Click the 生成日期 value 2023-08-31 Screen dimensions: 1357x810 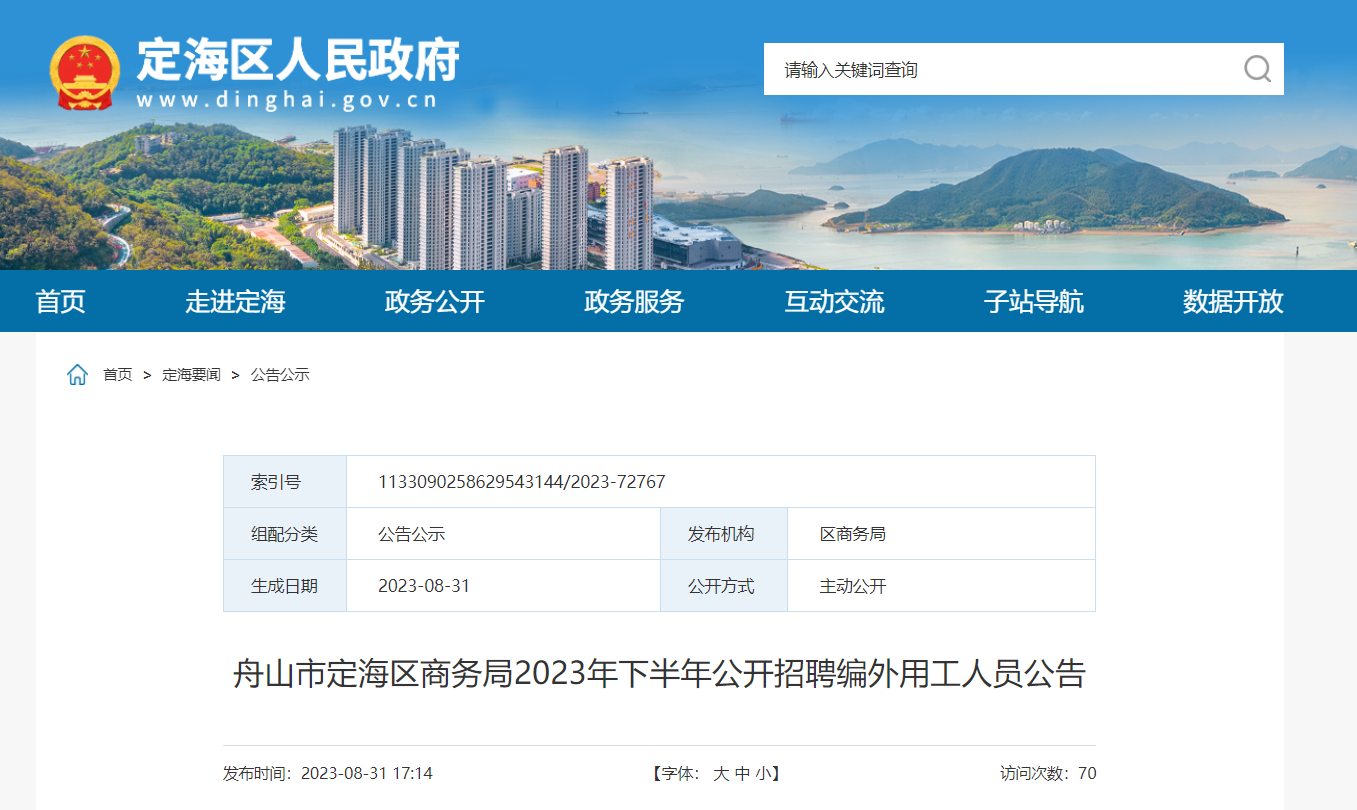click(x=424, y=586)
